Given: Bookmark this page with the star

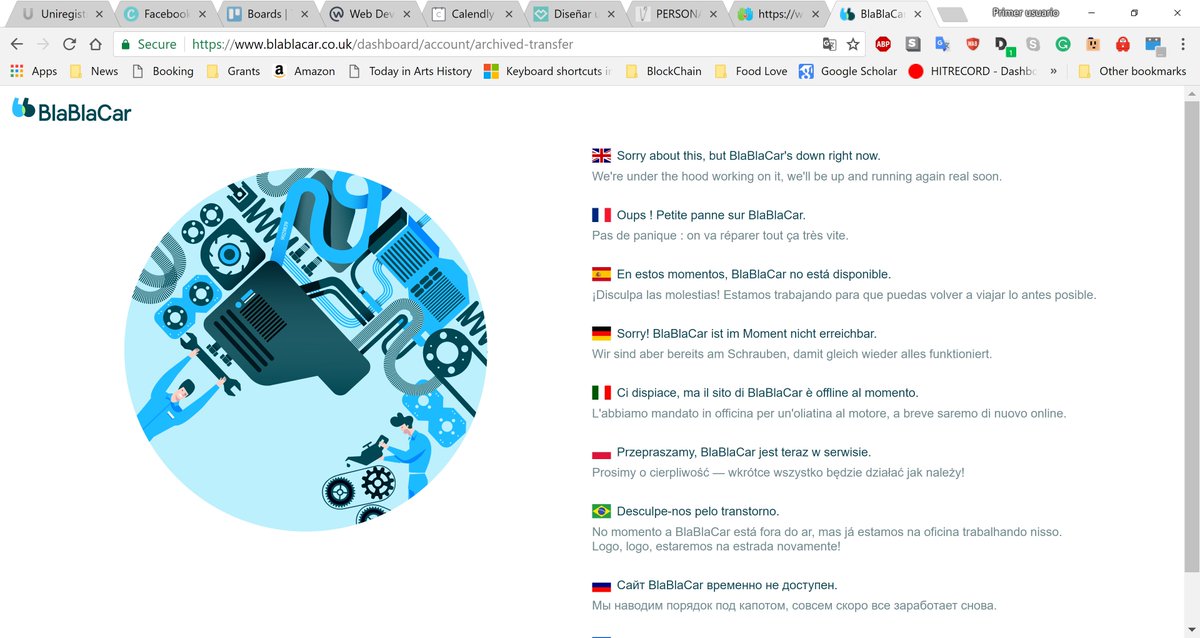Looking at the screenshot, I should [x=853, y=44].
